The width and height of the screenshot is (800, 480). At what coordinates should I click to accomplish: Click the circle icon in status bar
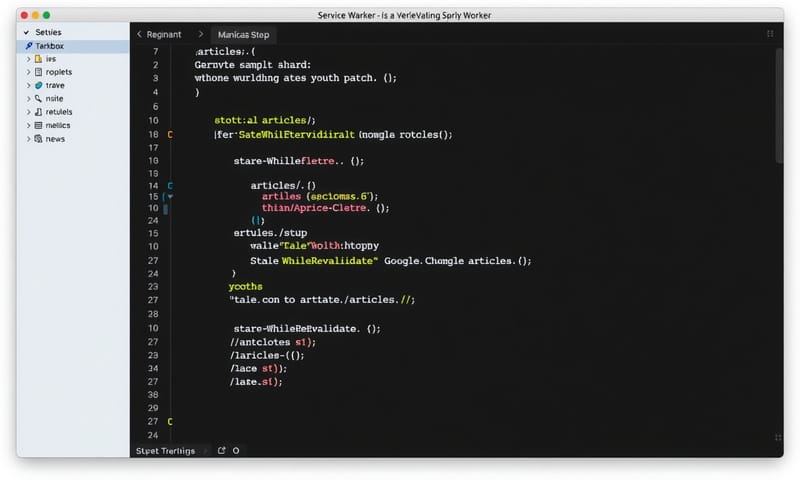tap(236, 450)
